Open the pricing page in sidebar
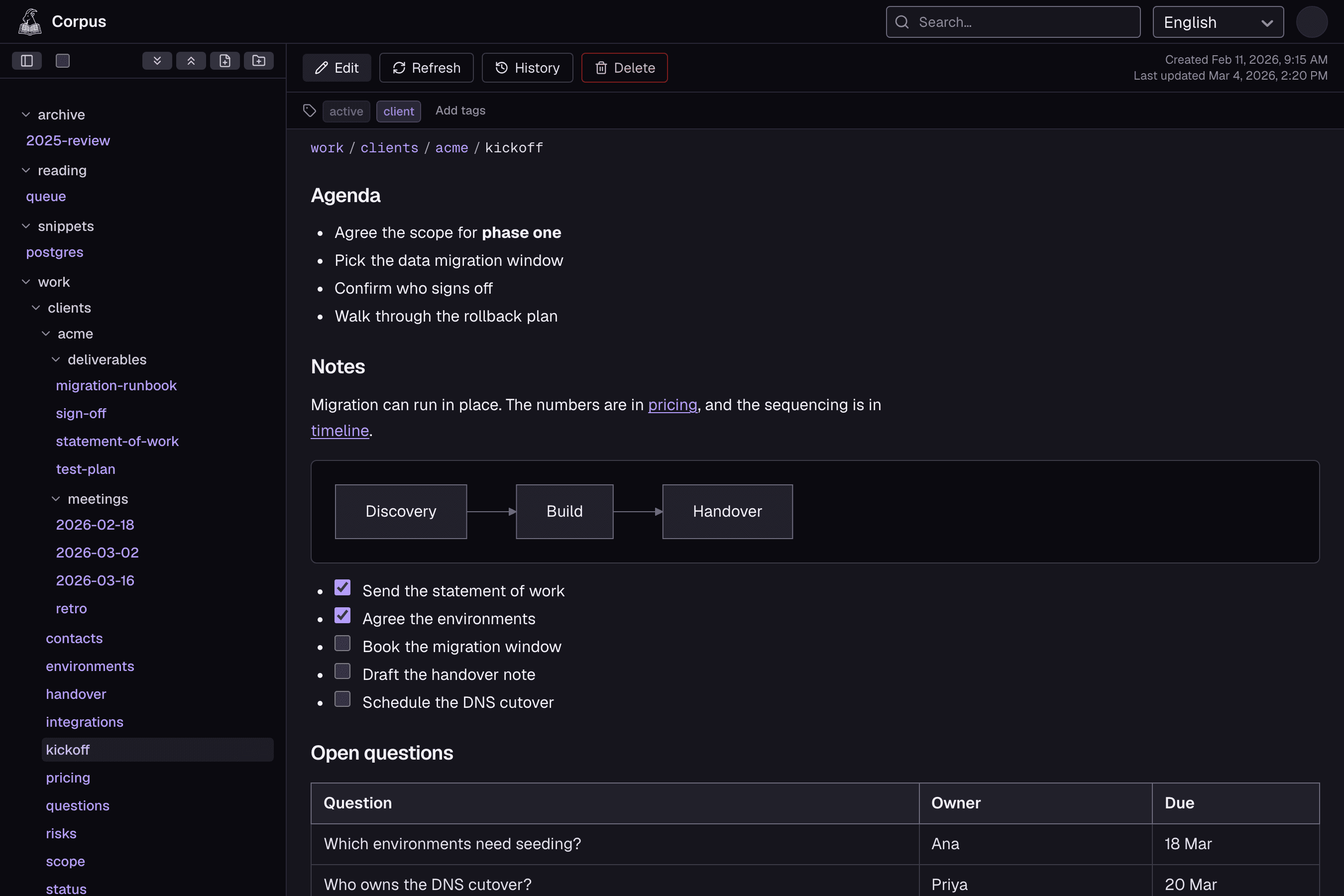The image size is (1344, 896). 68,778
